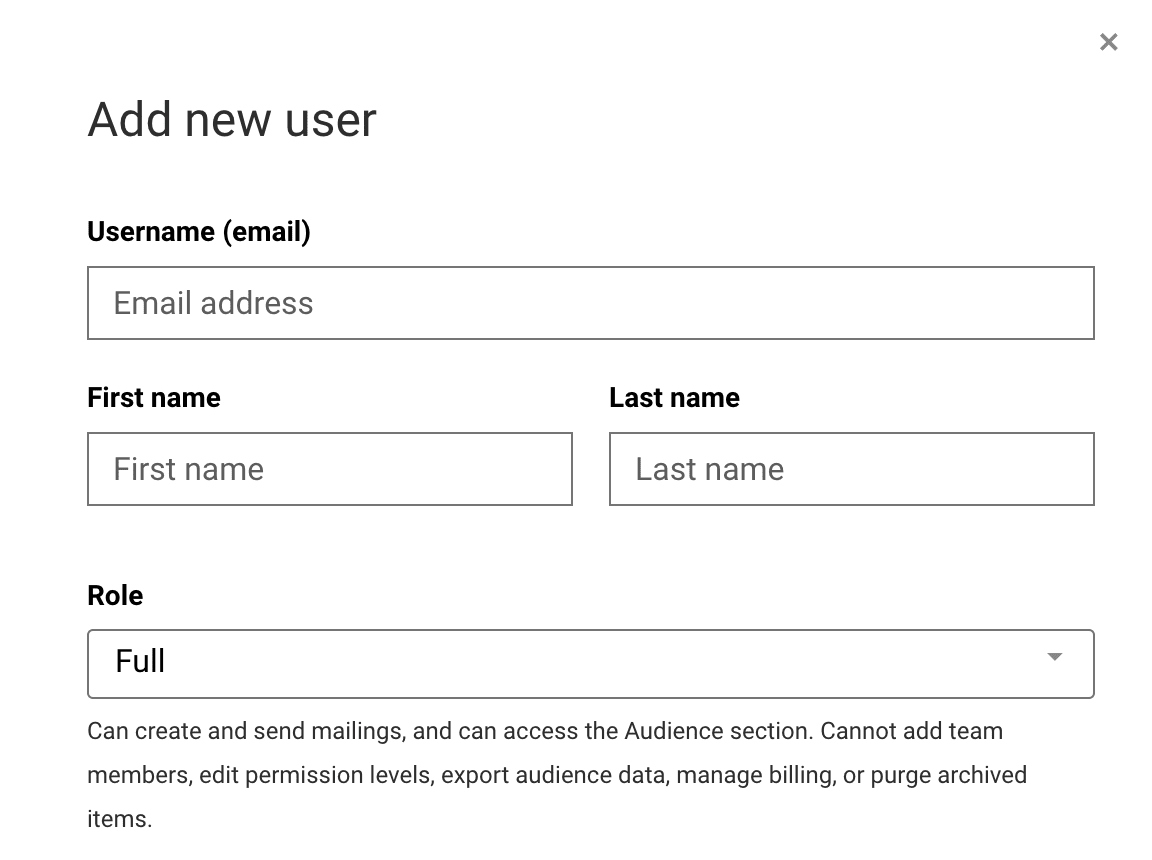Screen dimensions: 1152x860
Task: Select the Last name text box
Action: (x=851, y=469)
